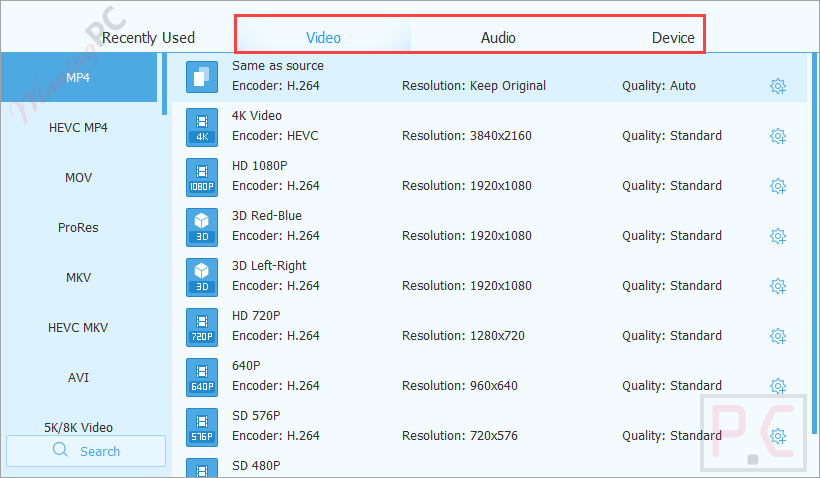
Task: Choose the 'HD 720P' preset title
Action: click(256, 315)
